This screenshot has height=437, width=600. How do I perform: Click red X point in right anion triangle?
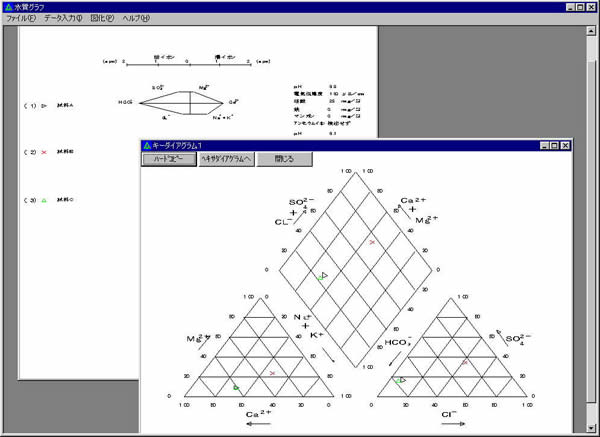pos(464,361)
